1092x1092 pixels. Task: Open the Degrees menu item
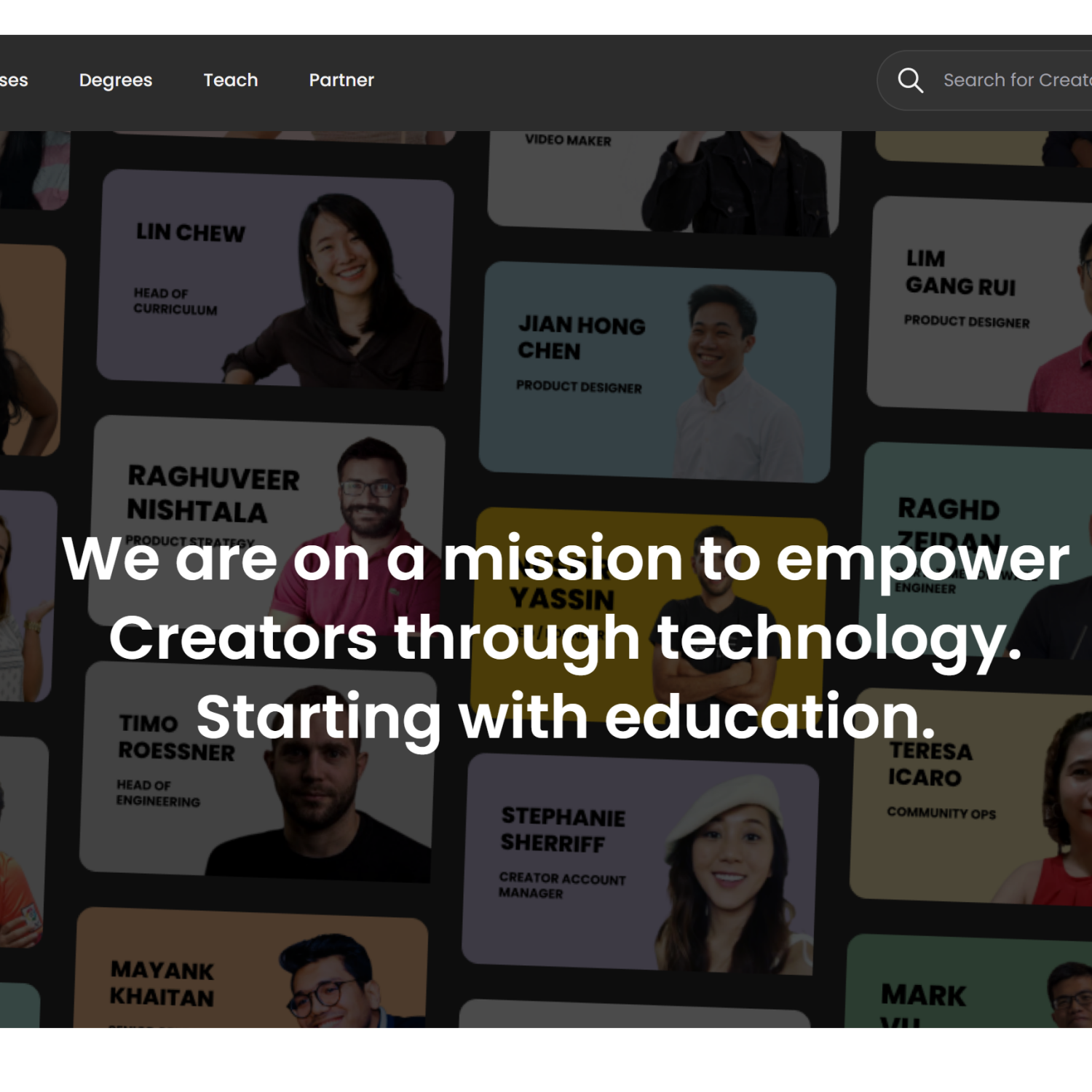point(116,80)
